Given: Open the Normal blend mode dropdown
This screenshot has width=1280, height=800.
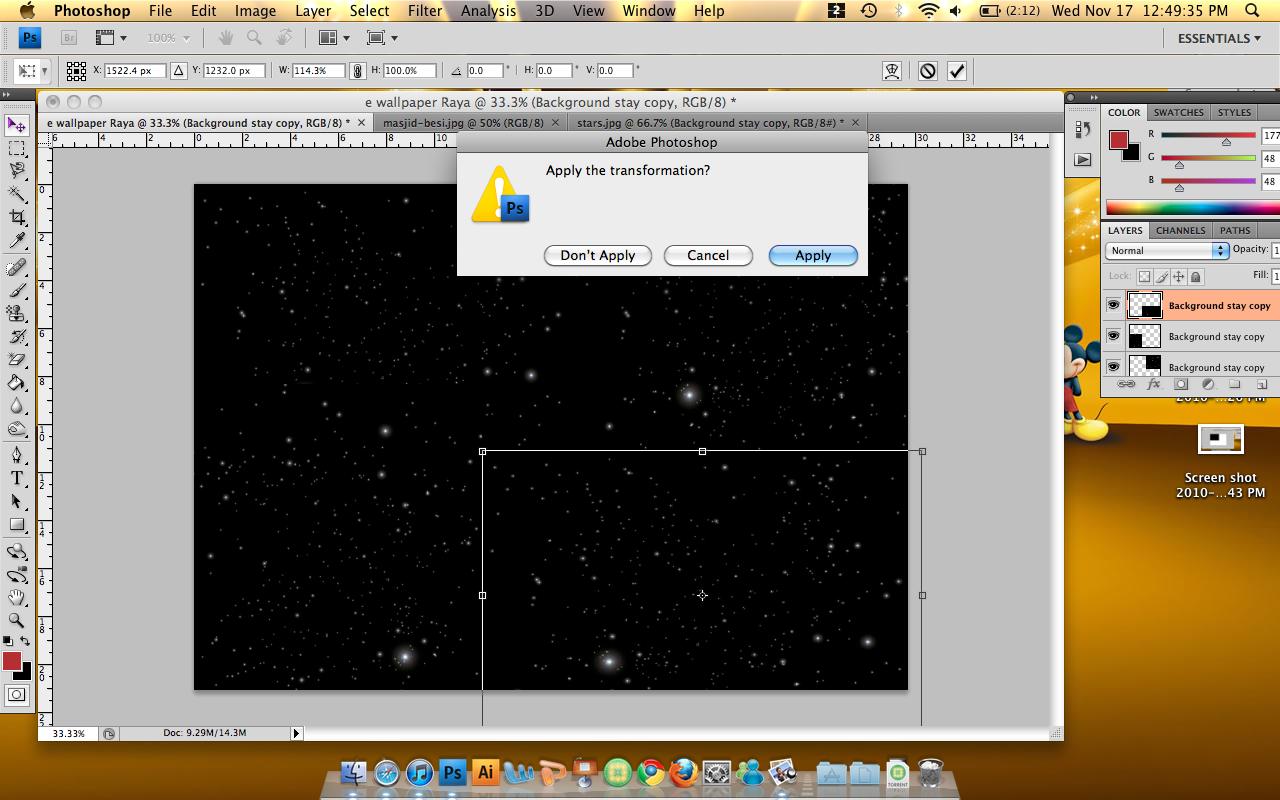Looking at the screenshot, I should tap(1167, 250).
